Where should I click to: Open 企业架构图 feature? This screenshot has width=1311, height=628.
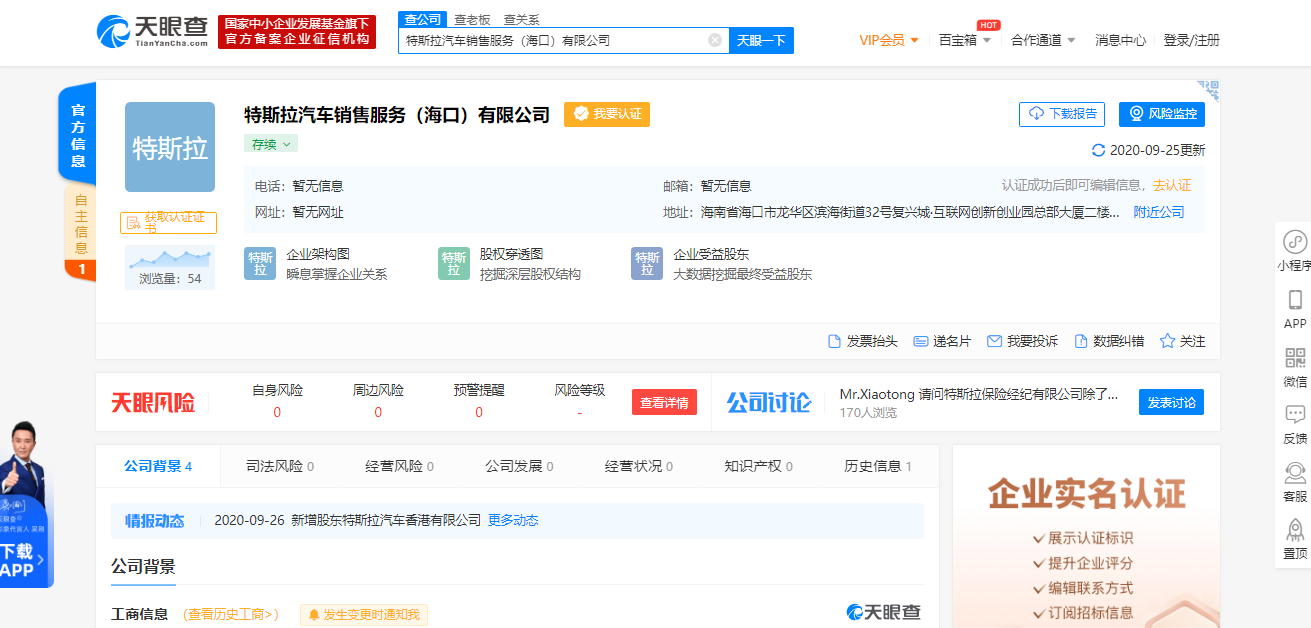point(316,264)
